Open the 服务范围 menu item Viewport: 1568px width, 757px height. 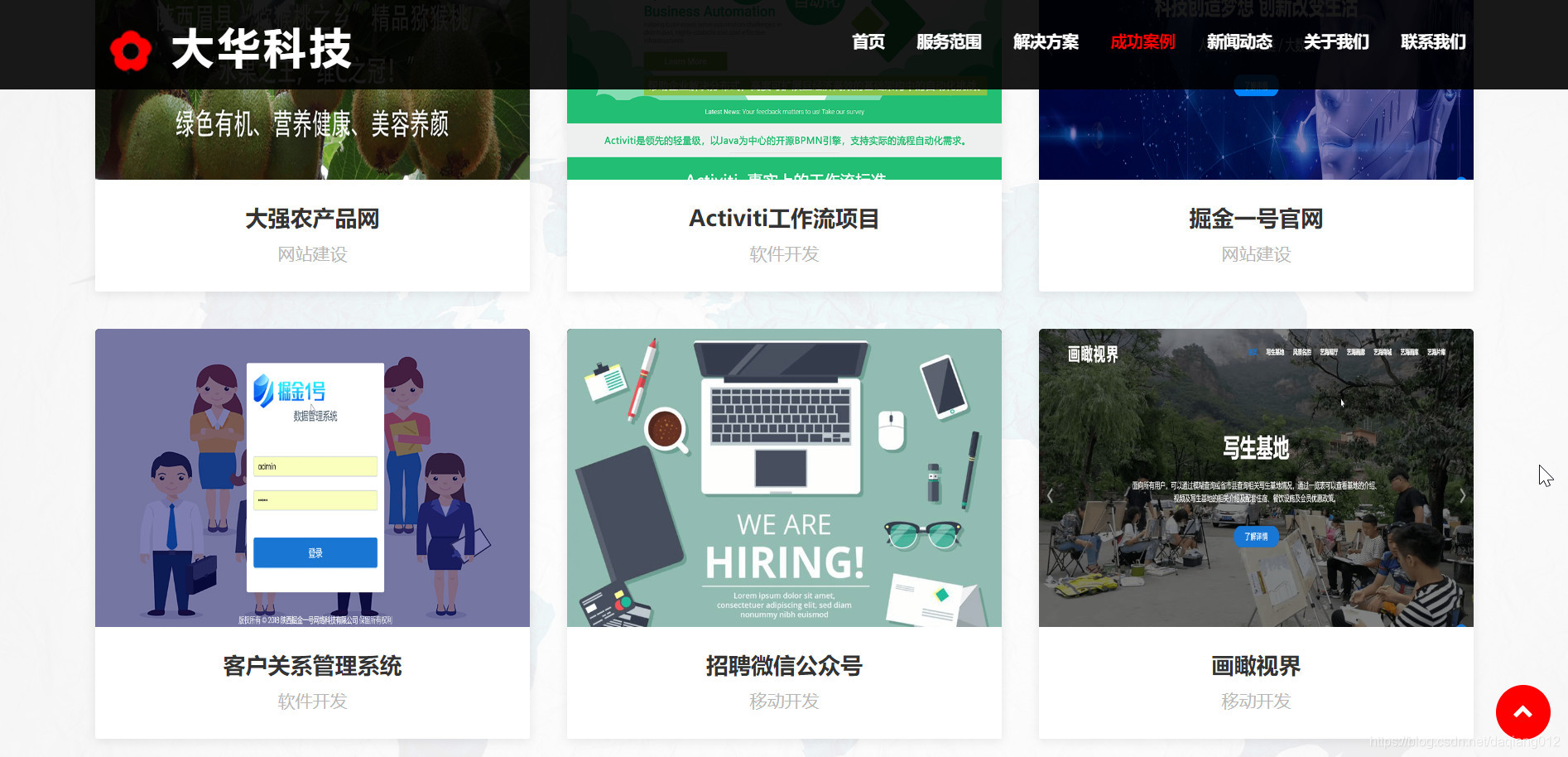pos(949,42)
